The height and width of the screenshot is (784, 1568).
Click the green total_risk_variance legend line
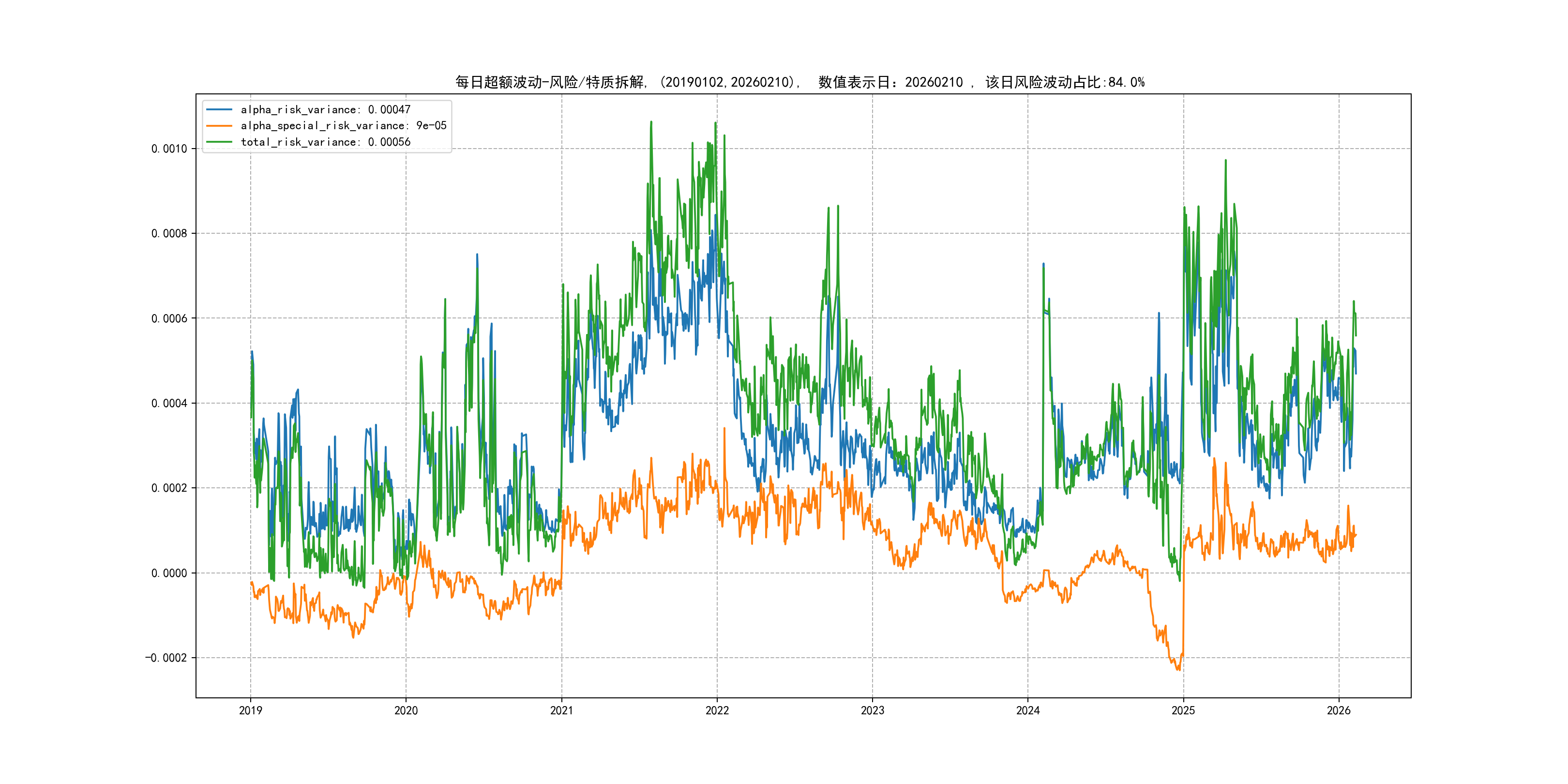point(219,142)
